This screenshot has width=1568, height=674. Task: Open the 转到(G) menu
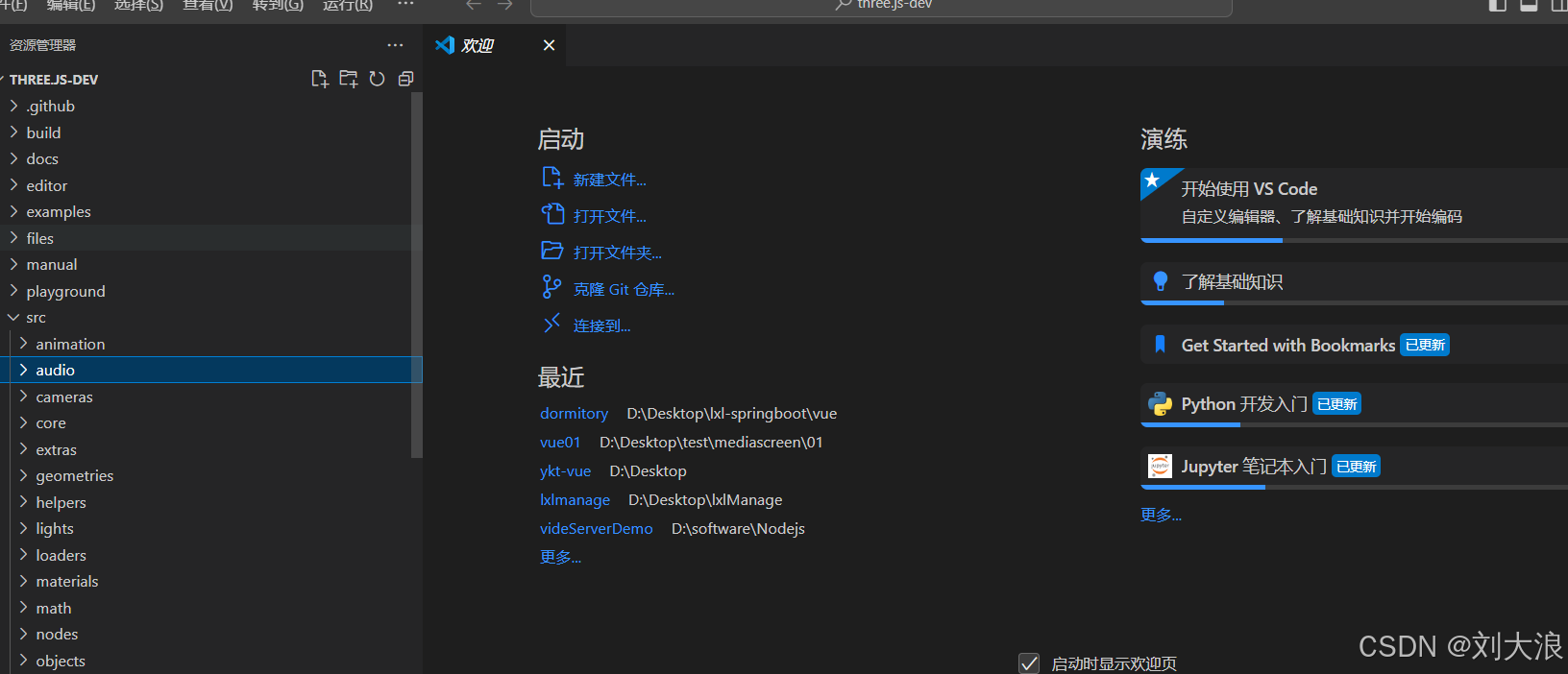(278, 5)
